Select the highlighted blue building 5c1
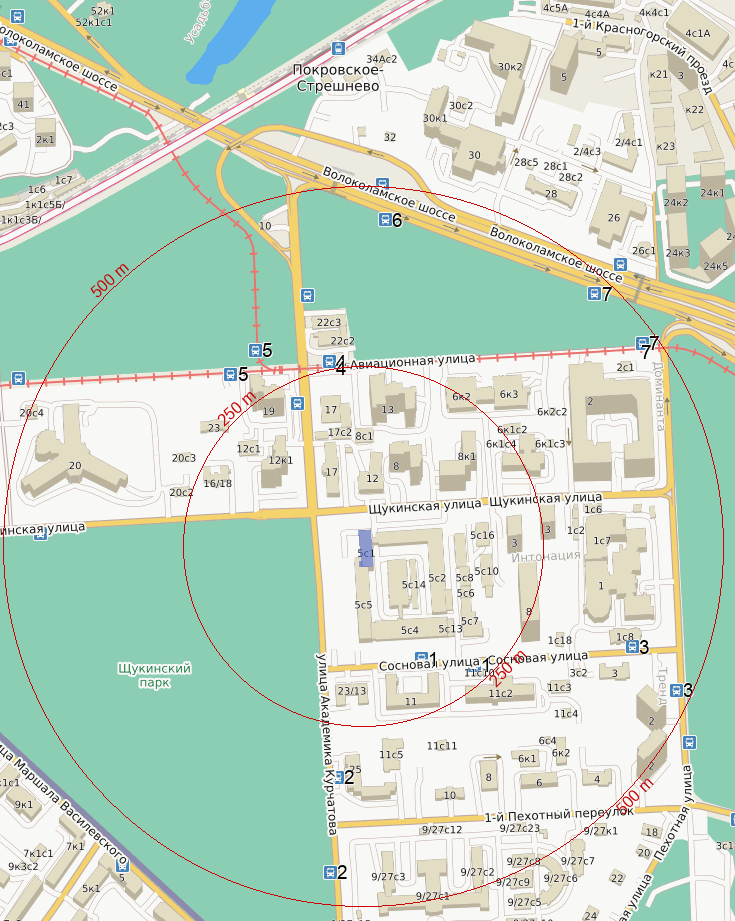The height and width of the screenshot is (921, 735). point(366,549)
